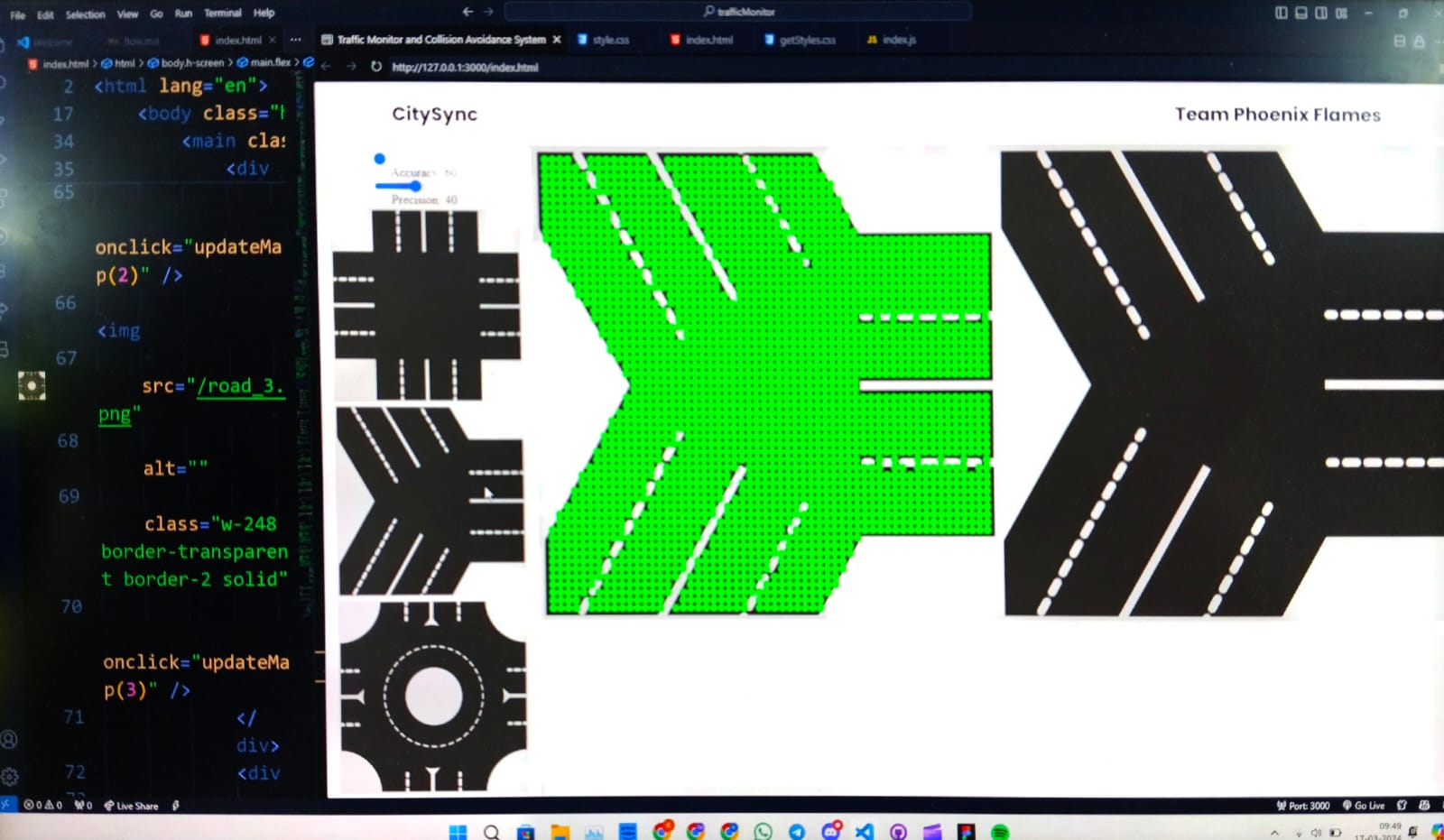Toggle the primary side bar layout icon

(1281, 13)
